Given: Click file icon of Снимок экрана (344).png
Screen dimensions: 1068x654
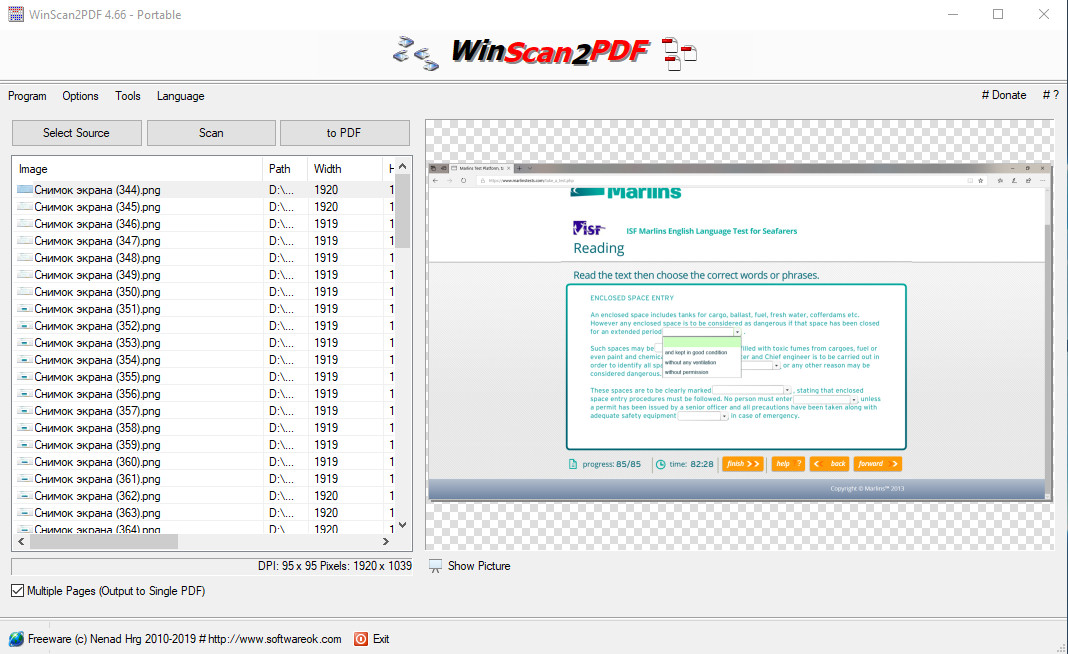Looking at the screenshot, I should [x=25, y=190].
